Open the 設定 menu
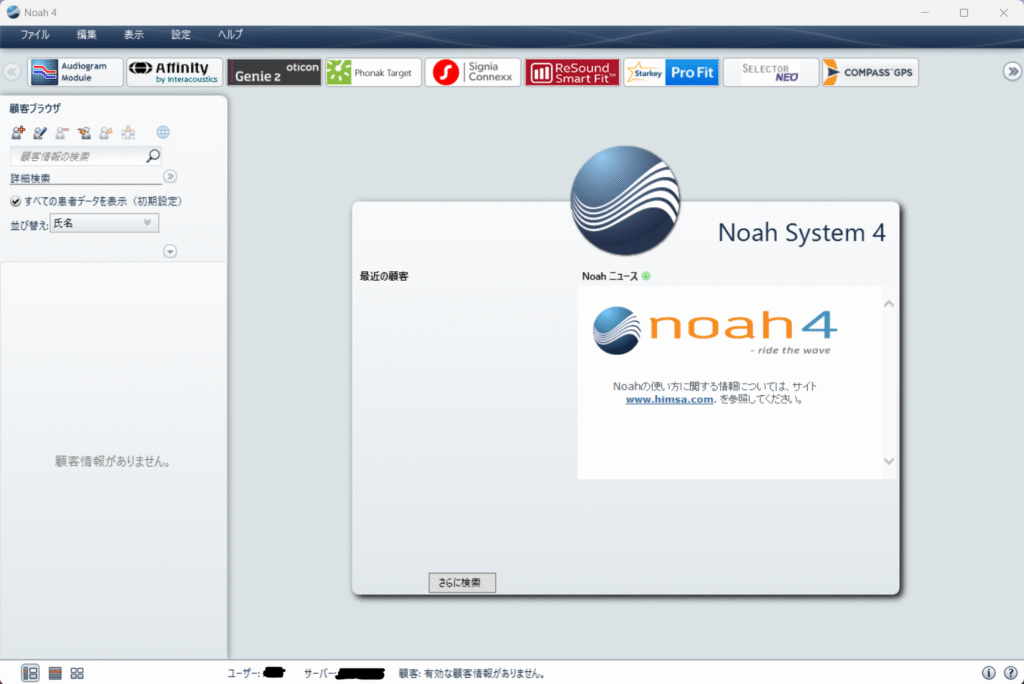Image resolution: width=1024 pixels, height=684 pixels. click(x=181, y=35)
